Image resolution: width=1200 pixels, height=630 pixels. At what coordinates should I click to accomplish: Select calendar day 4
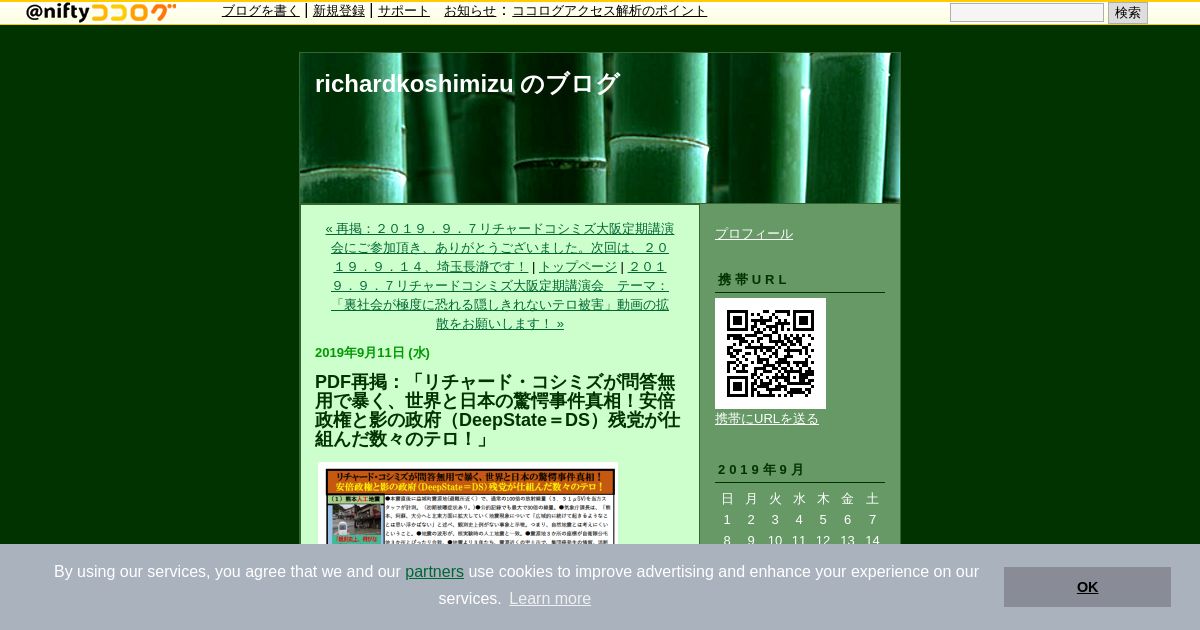799,520
